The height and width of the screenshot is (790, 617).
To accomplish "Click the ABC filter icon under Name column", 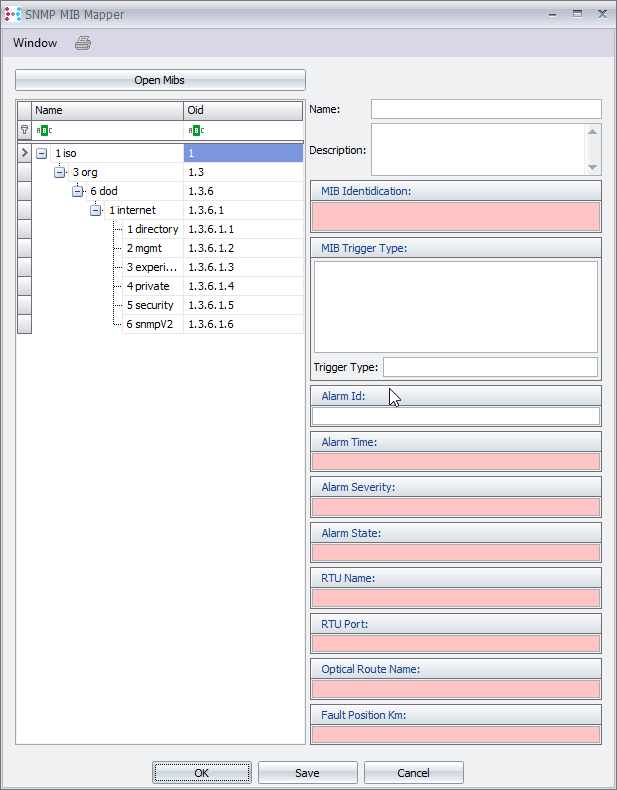I will (44, 131).
